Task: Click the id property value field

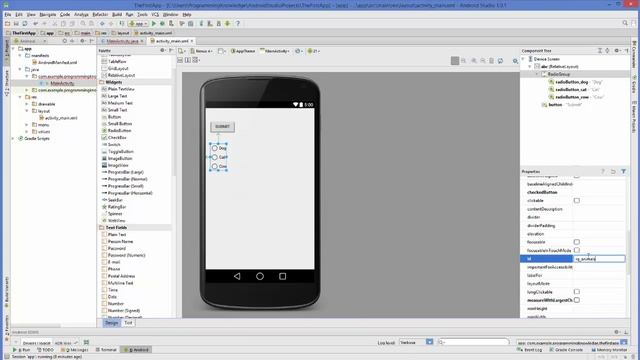Action: click(599, 259)
